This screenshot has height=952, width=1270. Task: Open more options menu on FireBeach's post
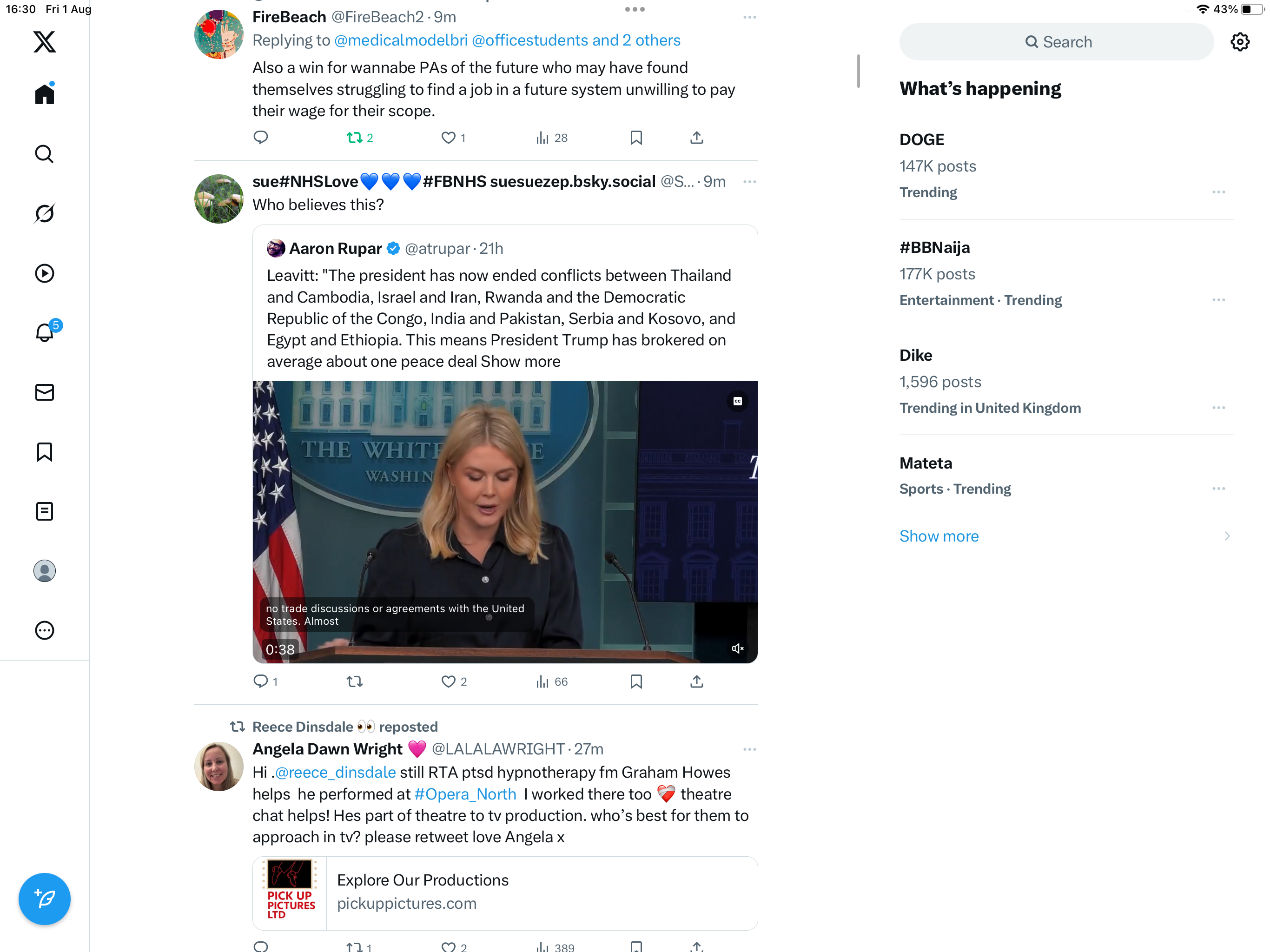click(749, 17)
